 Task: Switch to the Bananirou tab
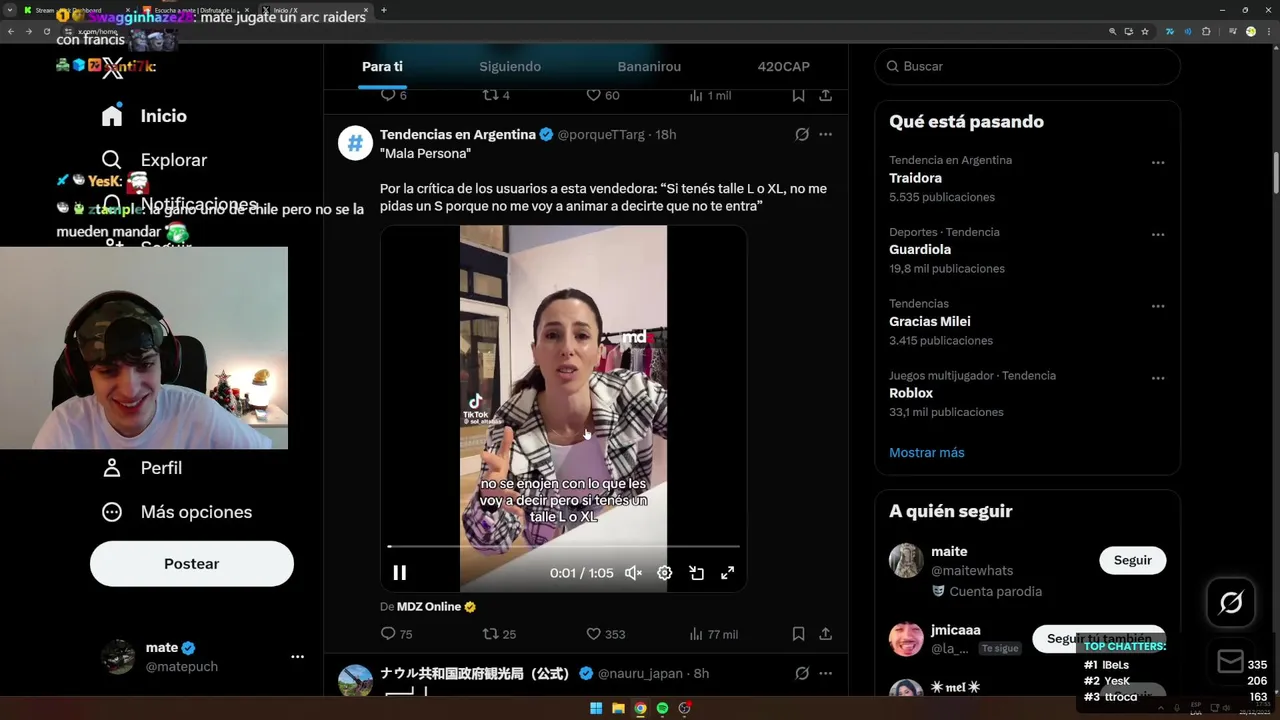click(649, 67)
